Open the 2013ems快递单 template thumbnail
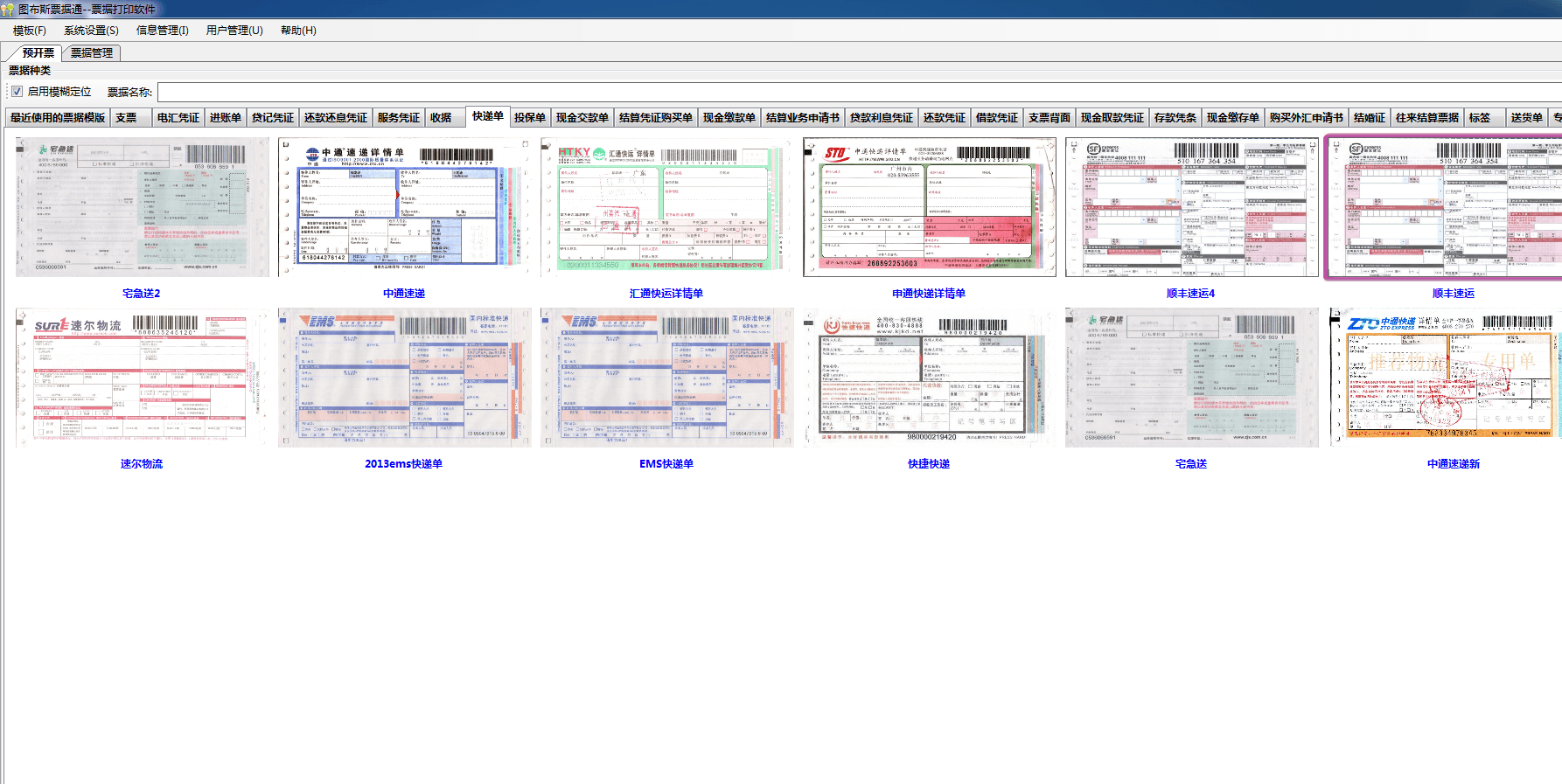Viewport: 1562px width, 784px height. tap(404, 378)
